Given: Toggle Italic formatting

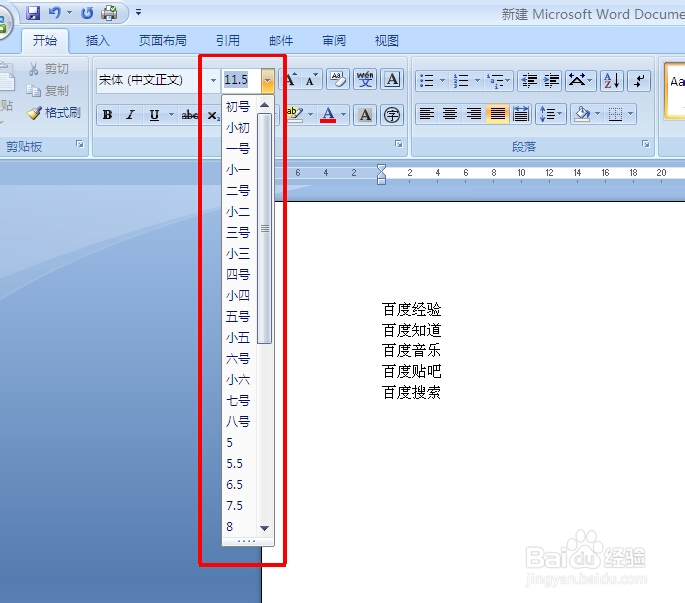Looking at the screenshot, I should point(130,115).
